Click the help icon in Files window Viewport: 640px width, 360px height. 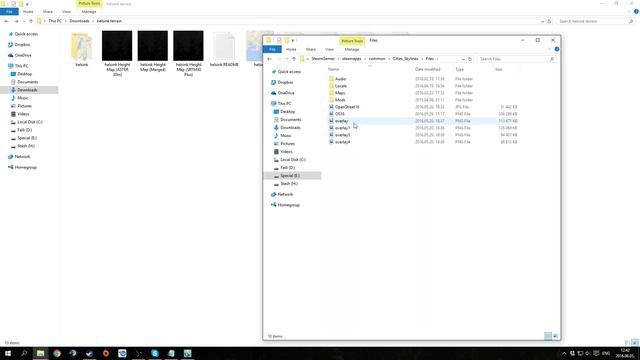[557, 49]
